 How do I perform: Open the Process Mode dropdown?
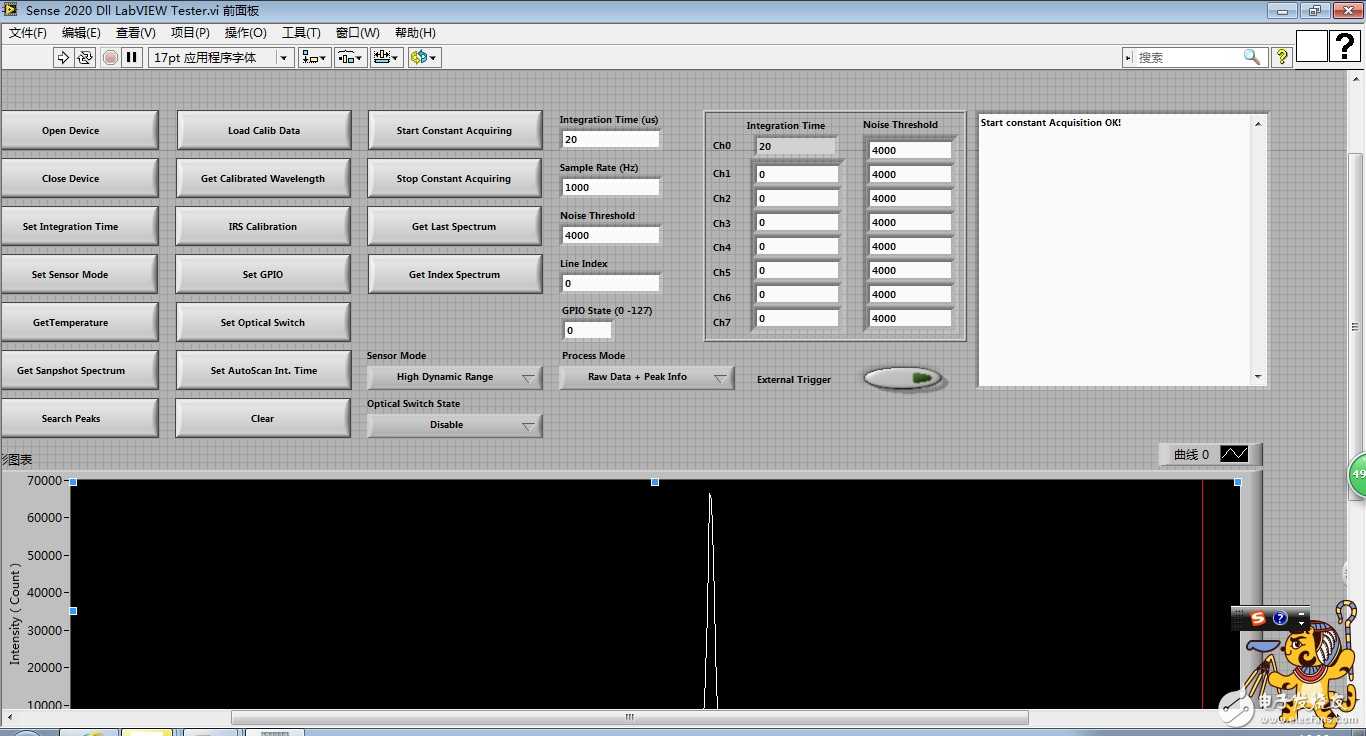tap(646, 377)
